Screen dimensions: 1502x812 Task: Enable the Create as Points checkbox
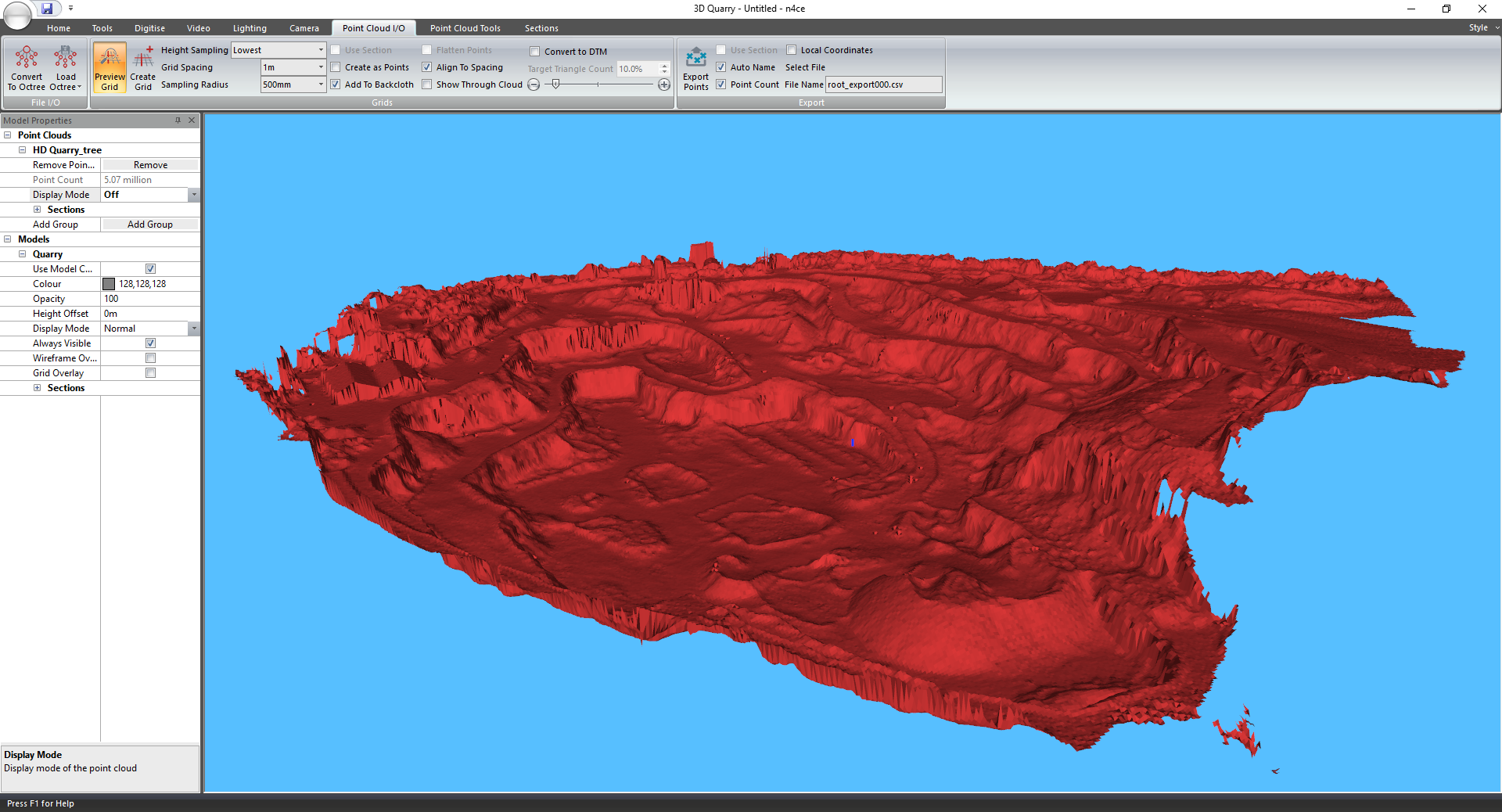336,67
